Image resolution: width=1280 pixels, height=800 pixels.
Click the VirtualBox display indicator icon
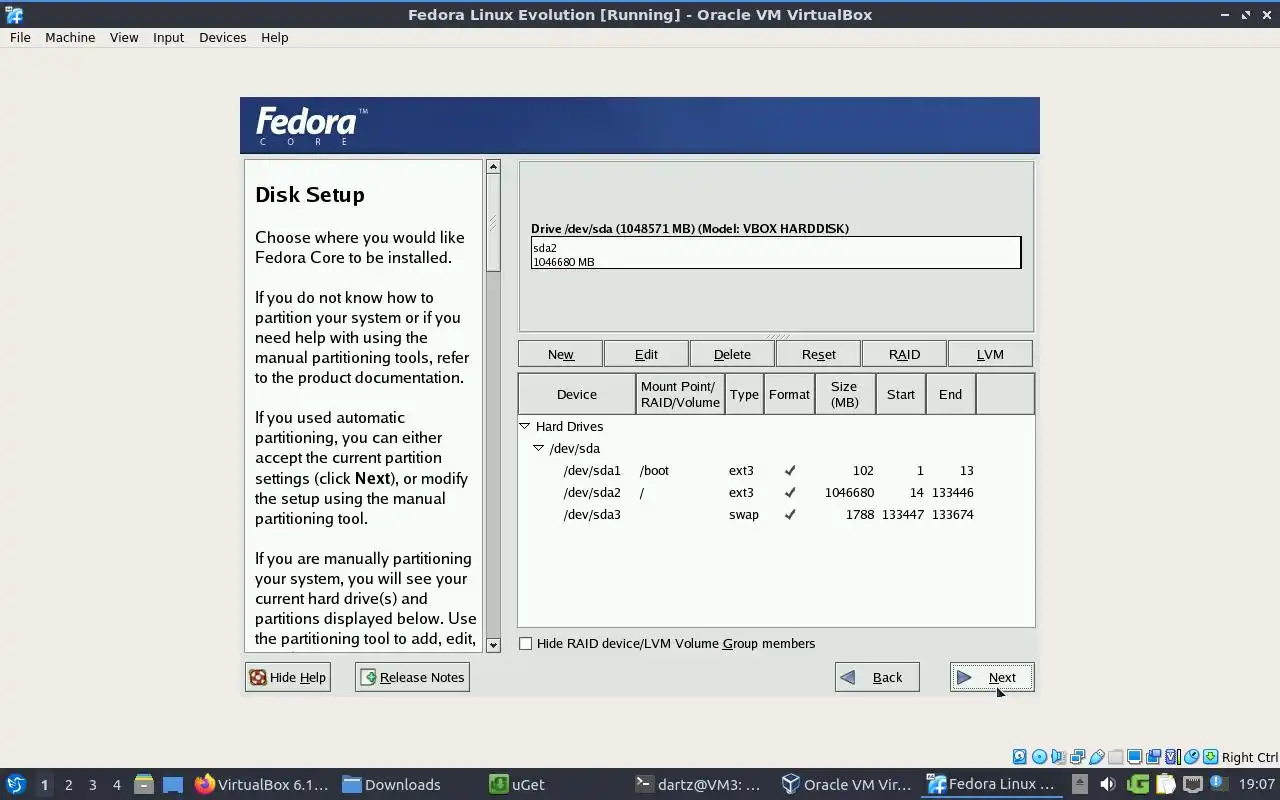tap(1134, 757)
